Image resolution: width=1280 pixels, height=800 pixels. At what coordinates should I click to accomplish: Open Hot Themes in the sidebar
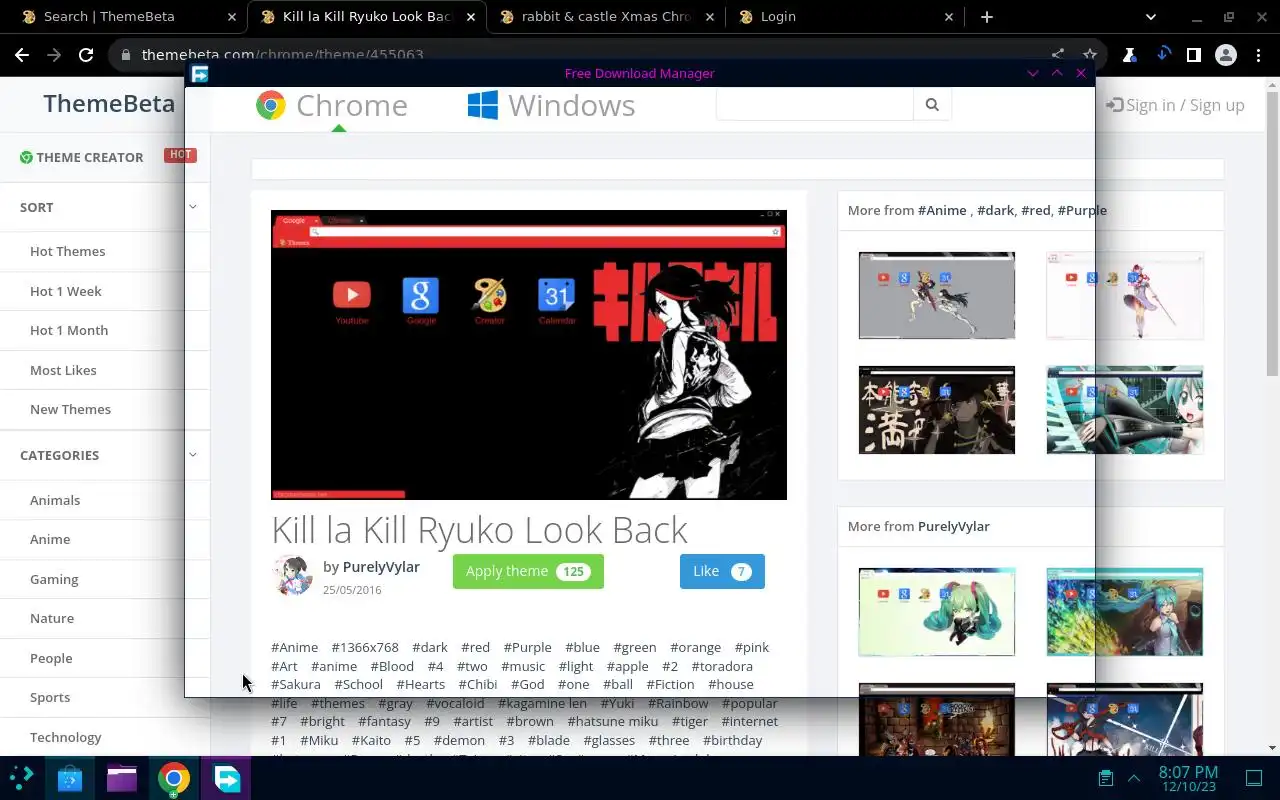coord(67,251)
